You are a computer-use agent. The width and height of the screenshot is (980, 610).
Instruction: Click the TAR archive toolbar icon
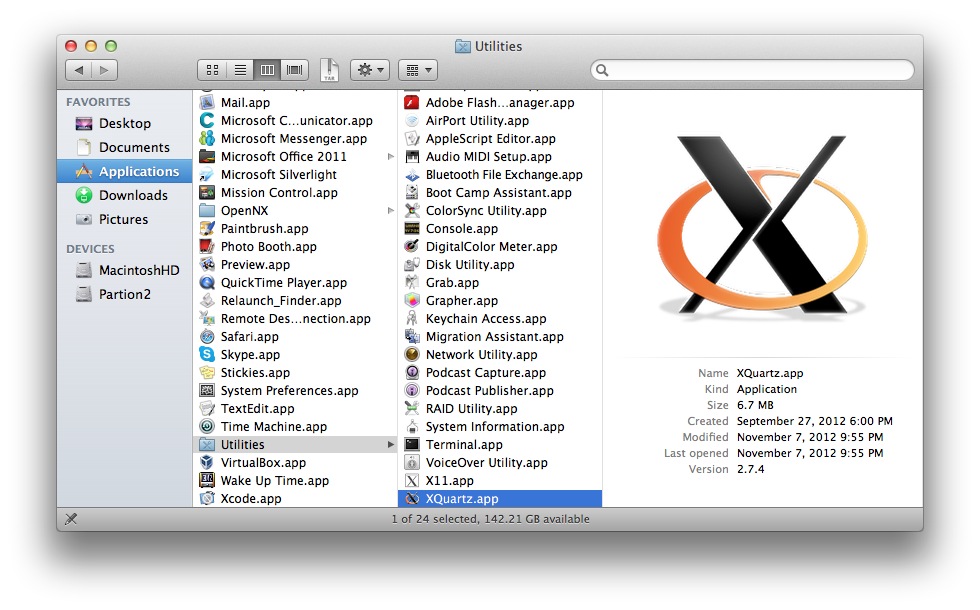pyautogui.click(x=329, y=70)
